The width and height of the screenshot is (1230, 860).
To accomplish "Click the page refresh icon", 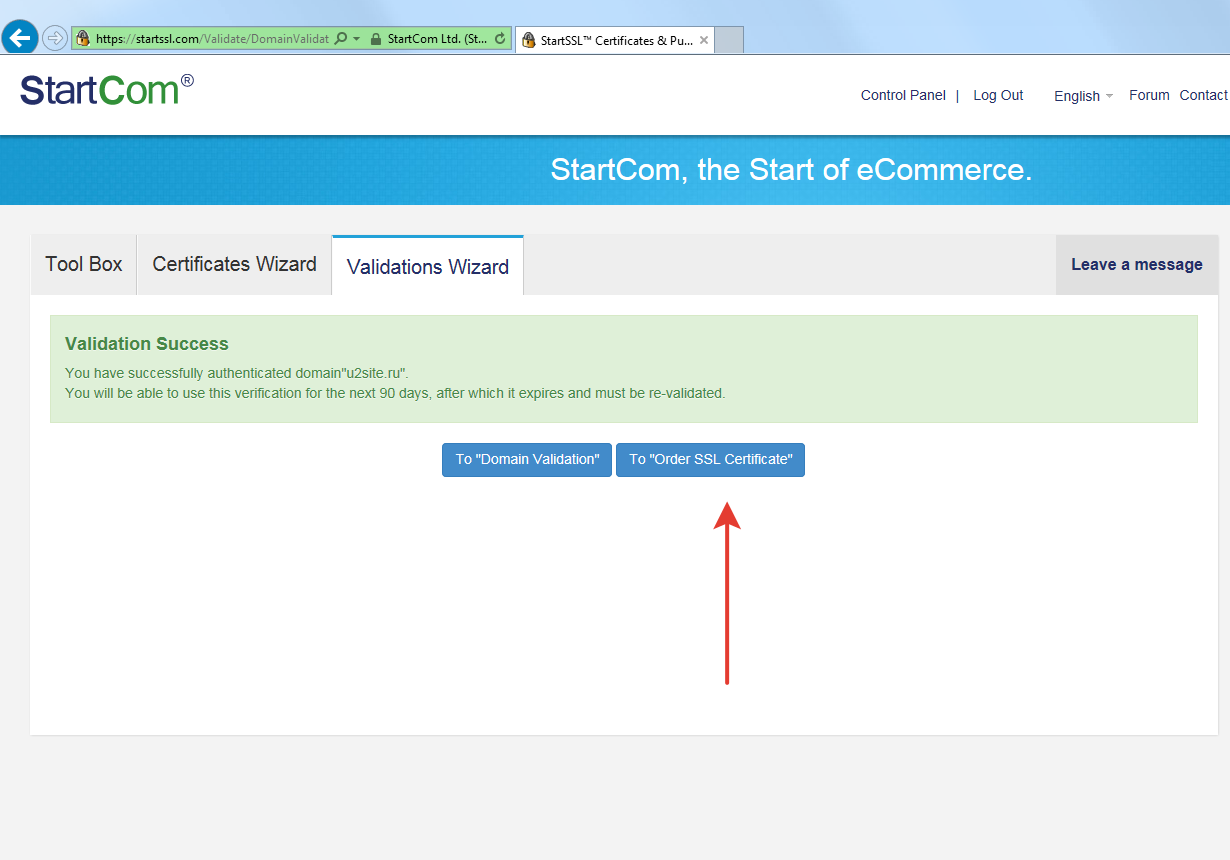I will click(500, 39).
